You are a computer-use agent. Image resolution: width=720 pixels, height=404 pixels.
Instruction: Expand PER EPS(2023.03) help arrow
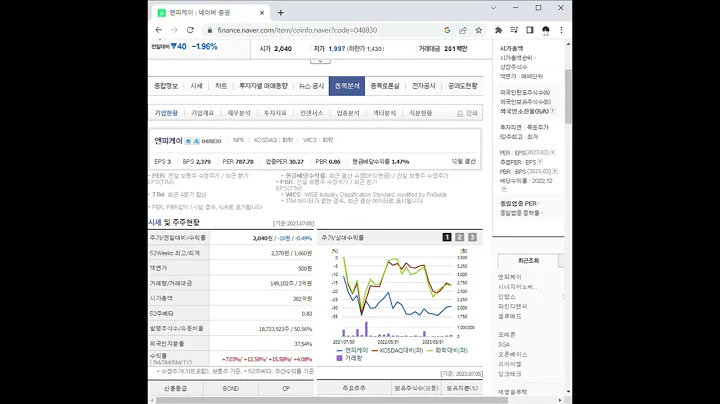point(553,152)
